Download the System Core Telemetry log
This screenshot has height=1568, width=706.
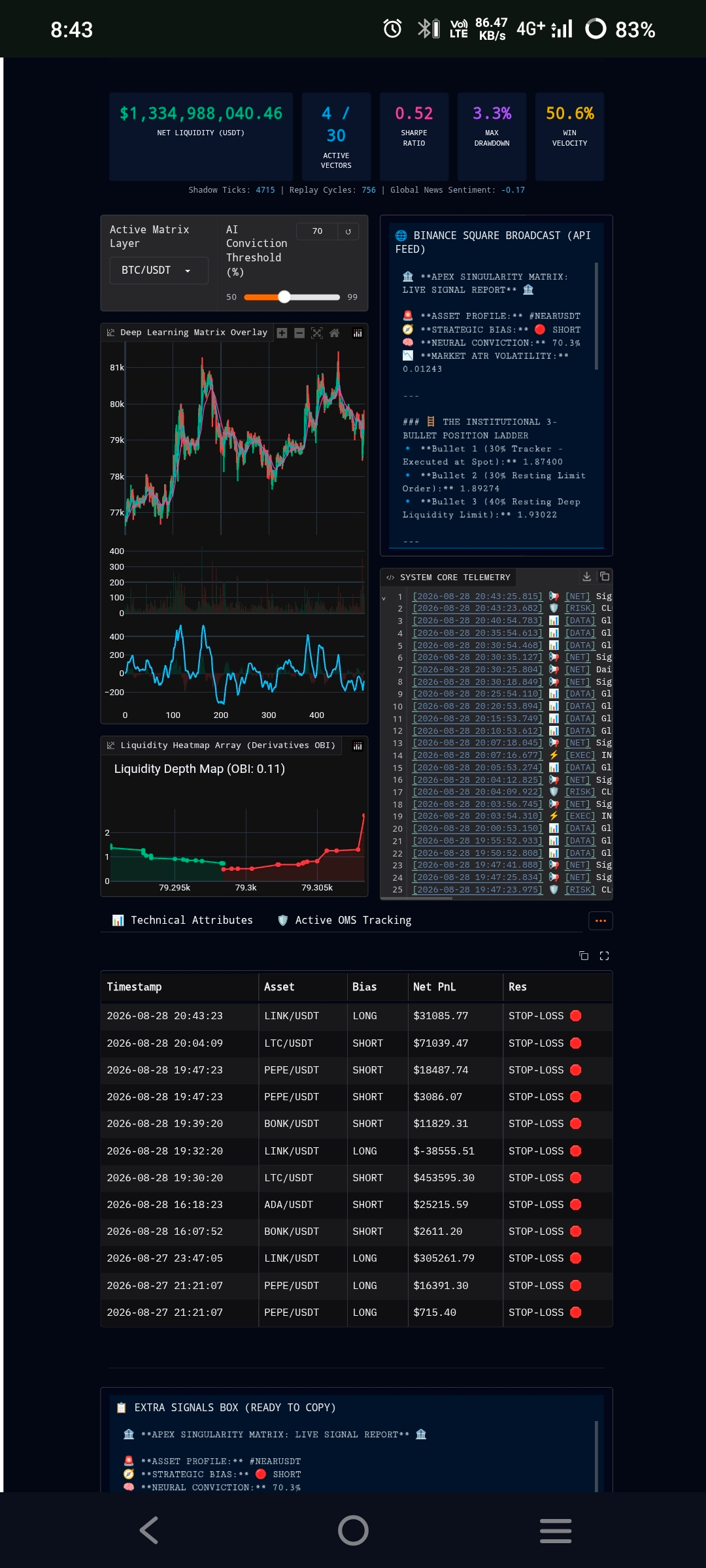[586, 576]
